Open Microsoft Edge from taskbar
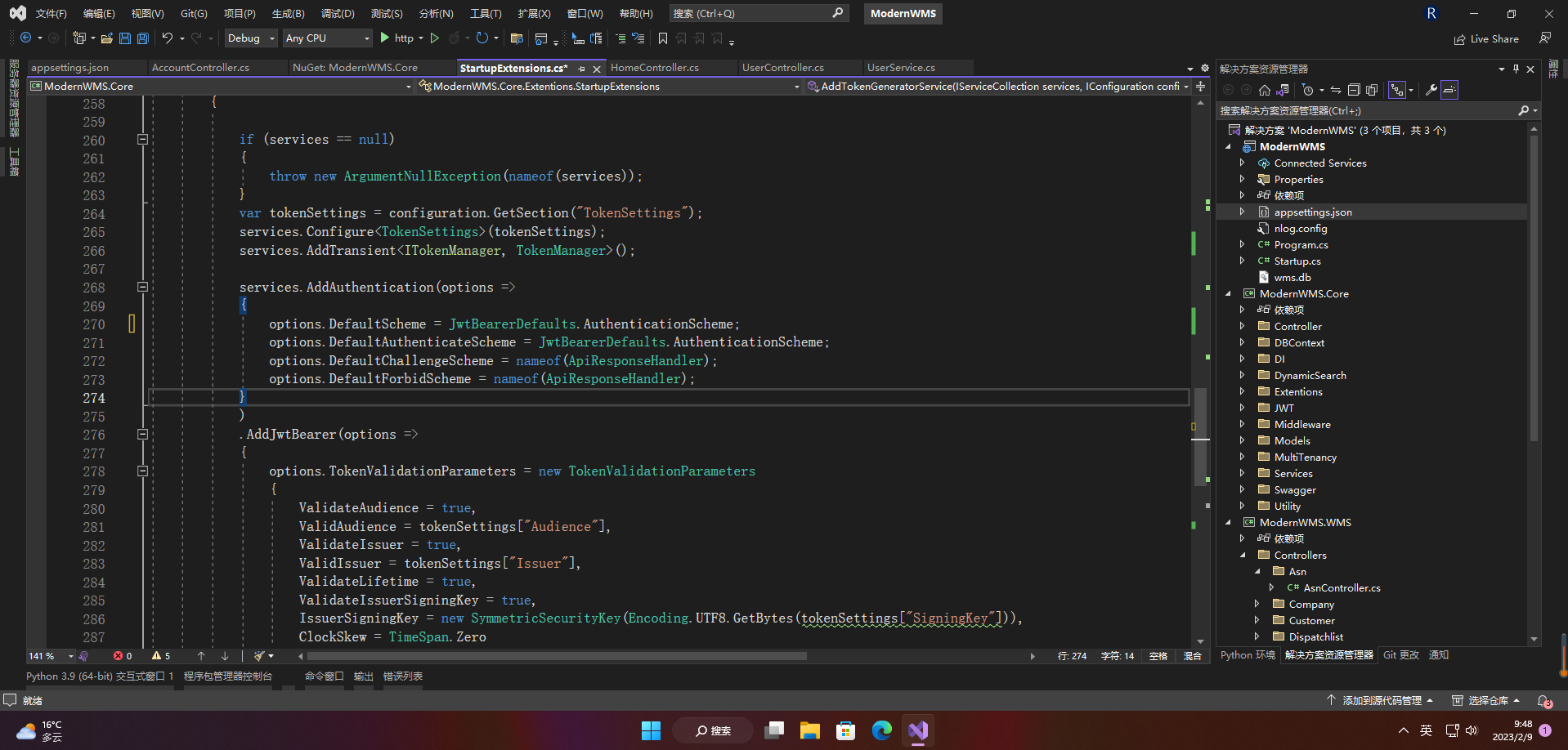The width and height of the screenshot is (1568, 750). click(881, 730)
